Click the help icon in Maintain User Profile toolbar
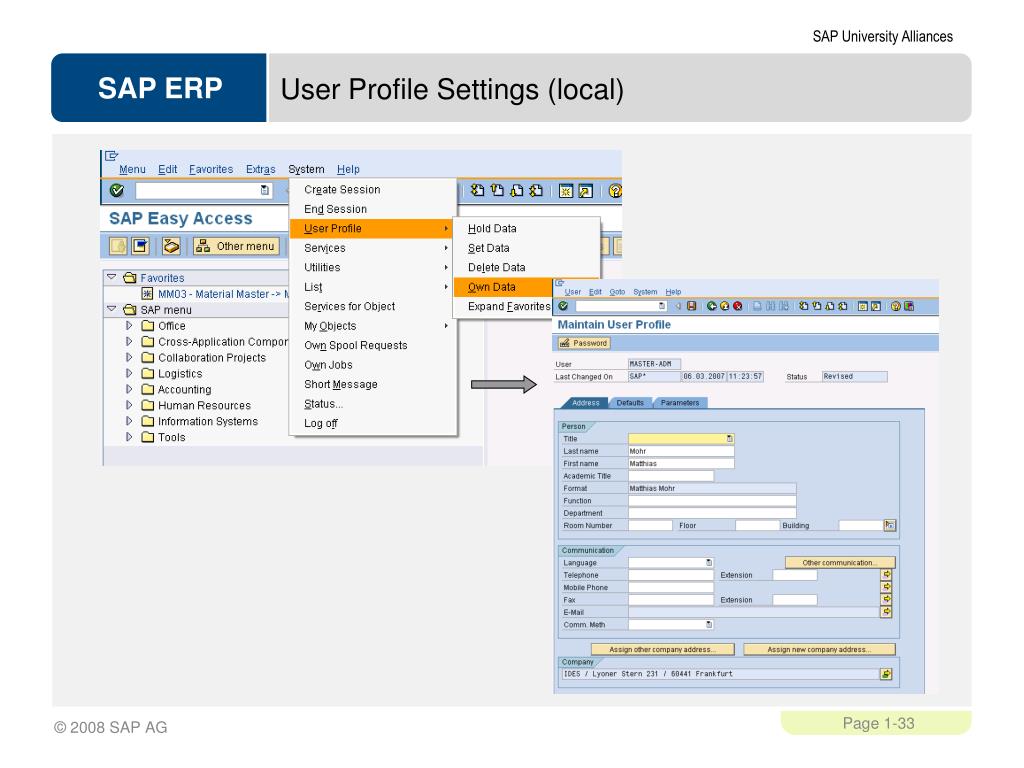The height and width of the screenshot is (768, 1024). click(x=896, y=306)
